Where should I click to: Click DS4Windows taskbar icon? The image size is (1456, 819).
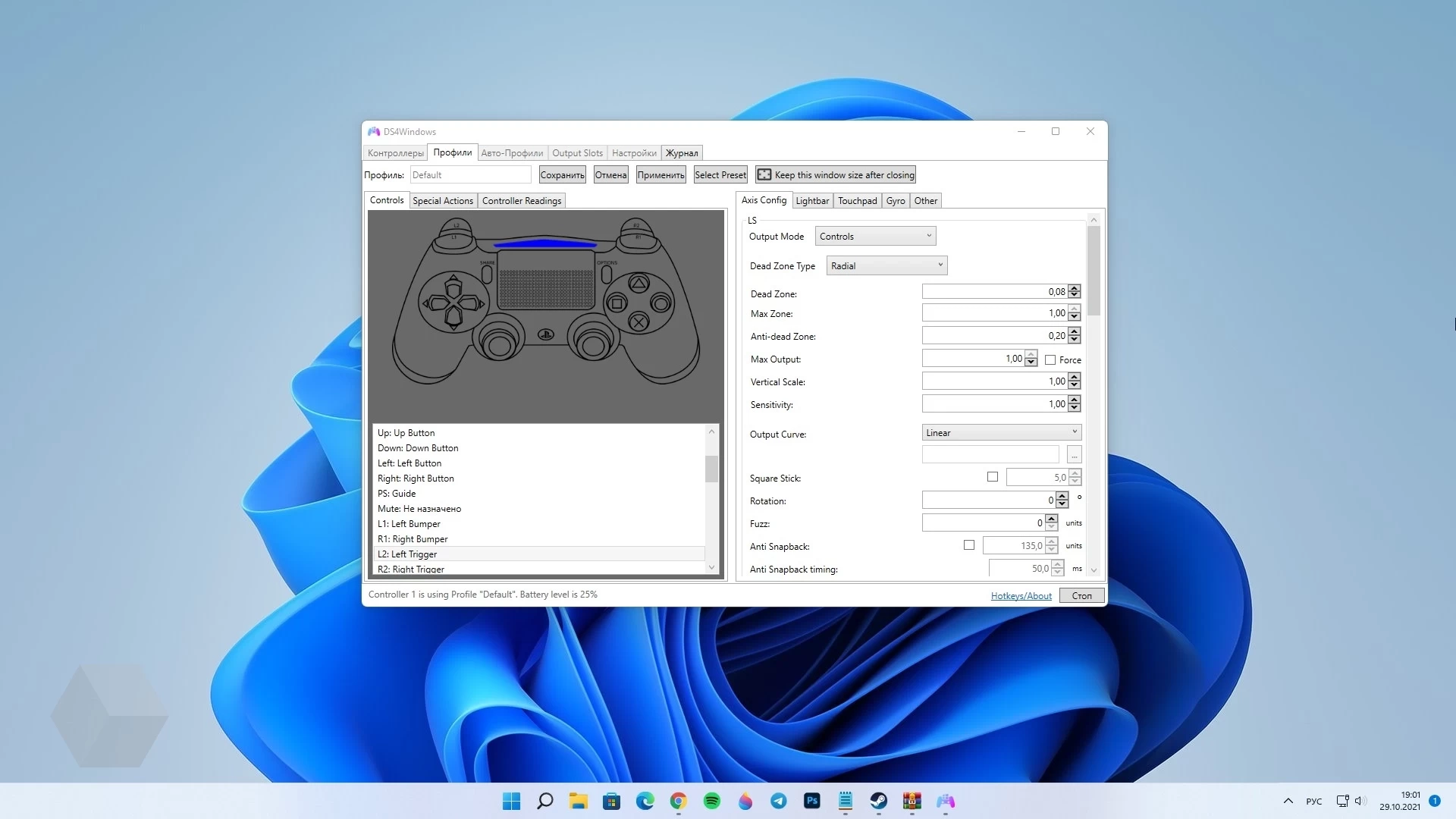(x=946, y=801)
